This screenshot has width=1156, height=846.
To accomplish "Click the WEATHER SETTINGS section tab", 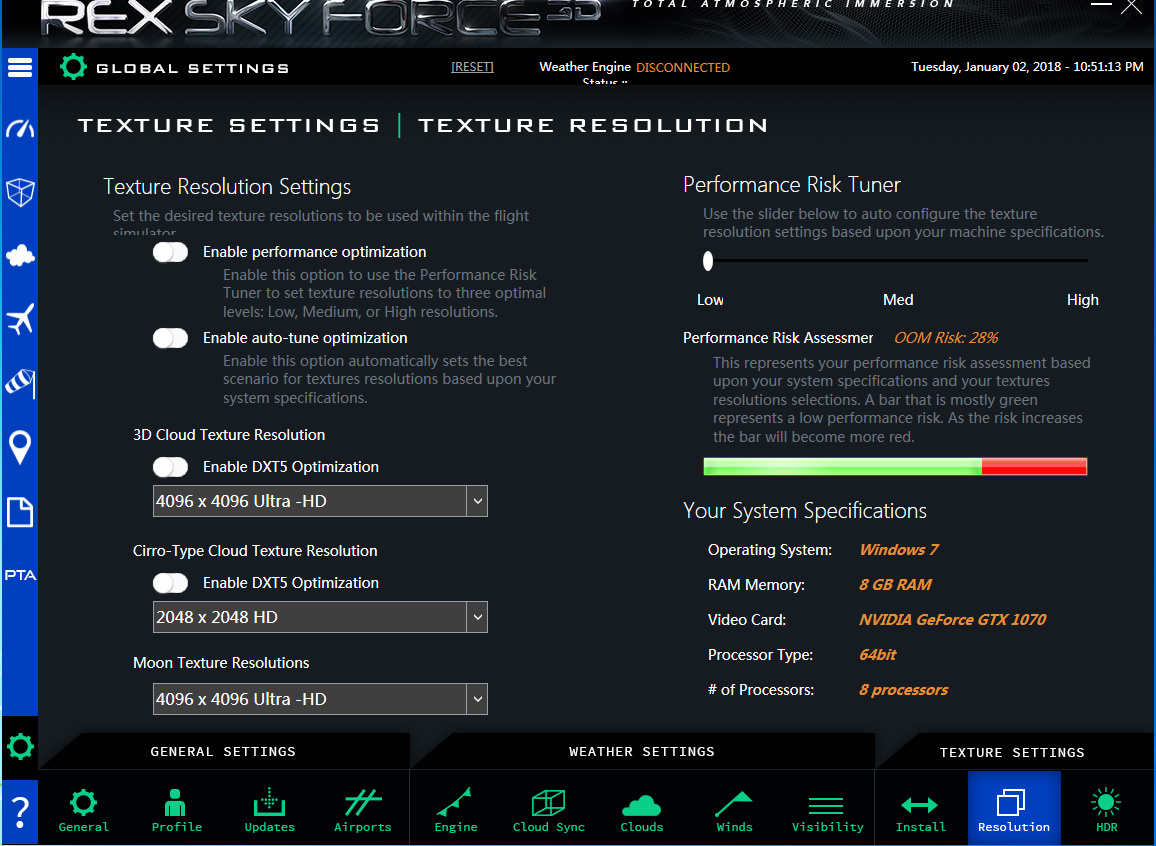I will (641, 752).
